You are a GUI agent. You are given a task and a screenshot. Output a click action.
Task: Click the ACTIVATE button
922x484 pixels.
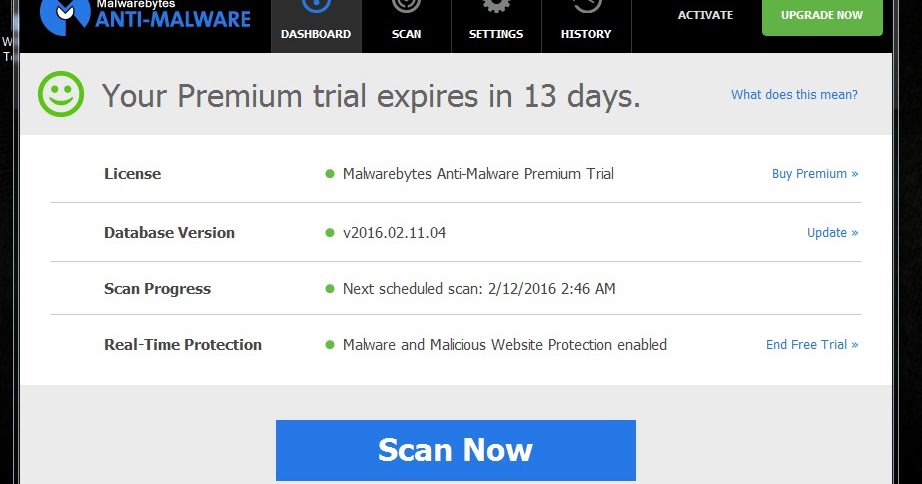(x=705, y=16)
